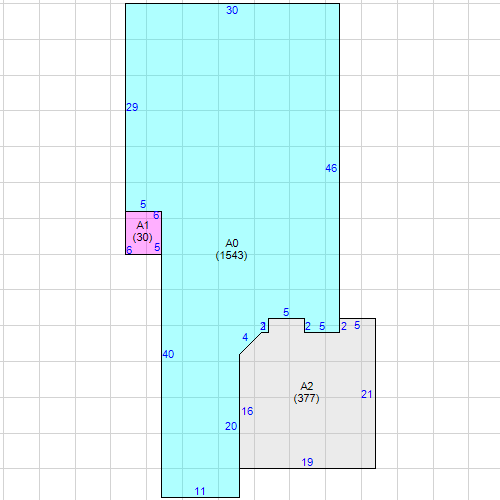Select the A1 (30) area label
This screenshot has height=500, width=500.
click(x=142, y=231)
